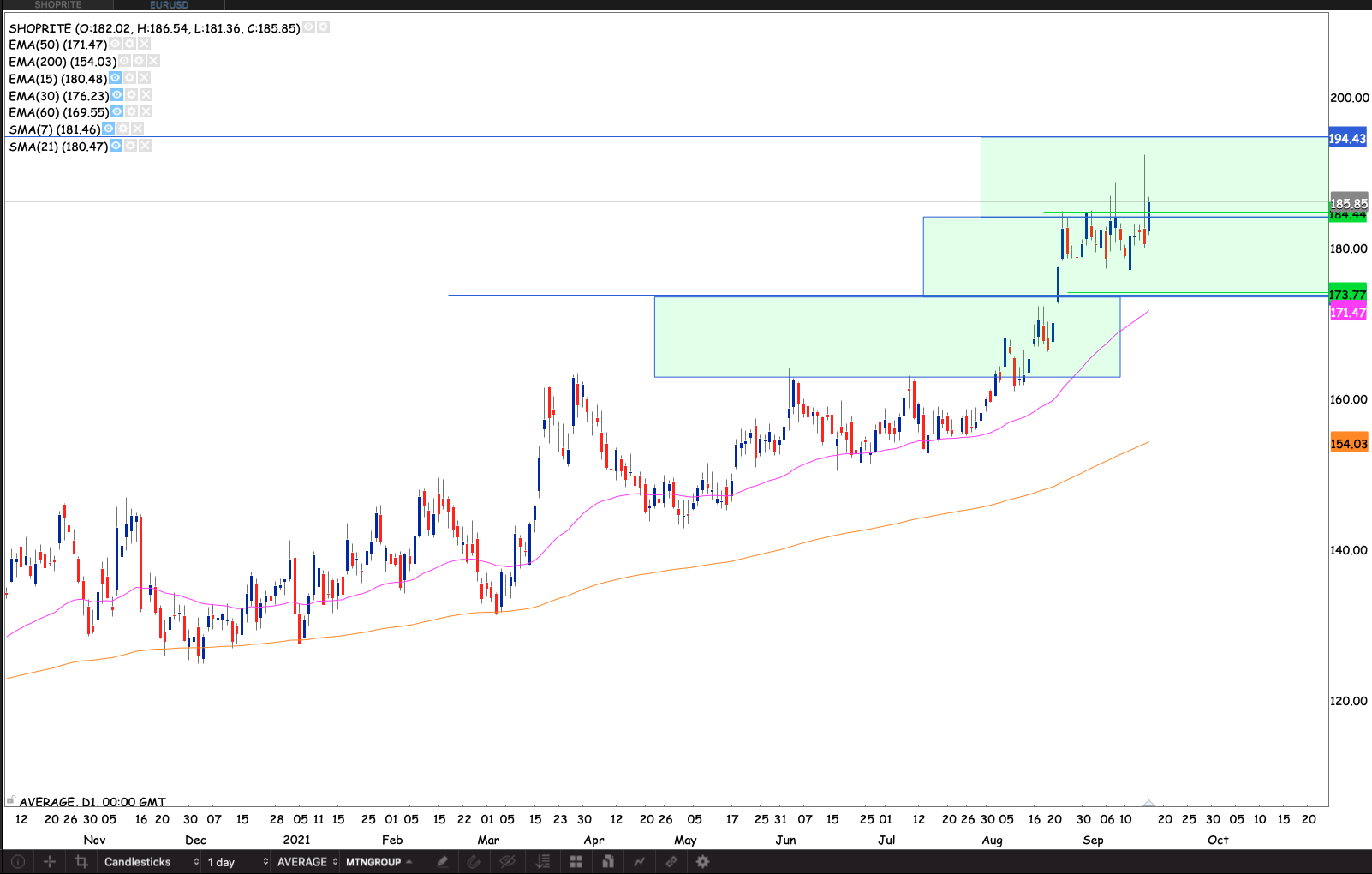Open the MTNGROUP symbol selector
The width and height of the screenshot is (1372, 874).
click(379, 862)
